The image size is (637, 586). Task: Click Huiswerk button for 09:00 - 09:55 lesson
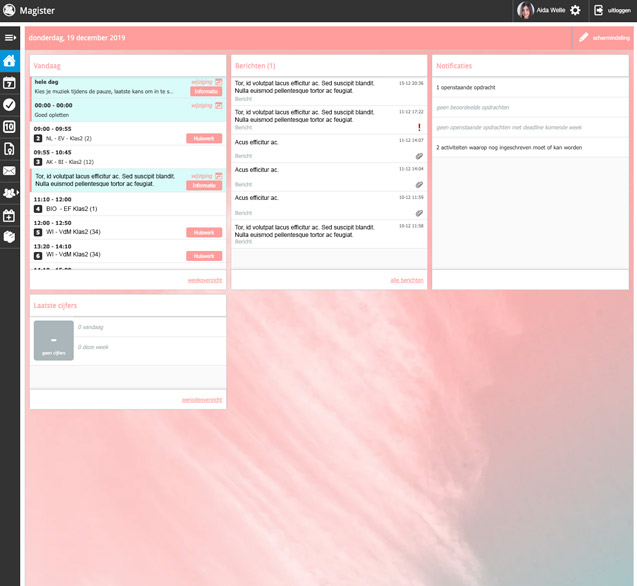(x=204, y=139)
